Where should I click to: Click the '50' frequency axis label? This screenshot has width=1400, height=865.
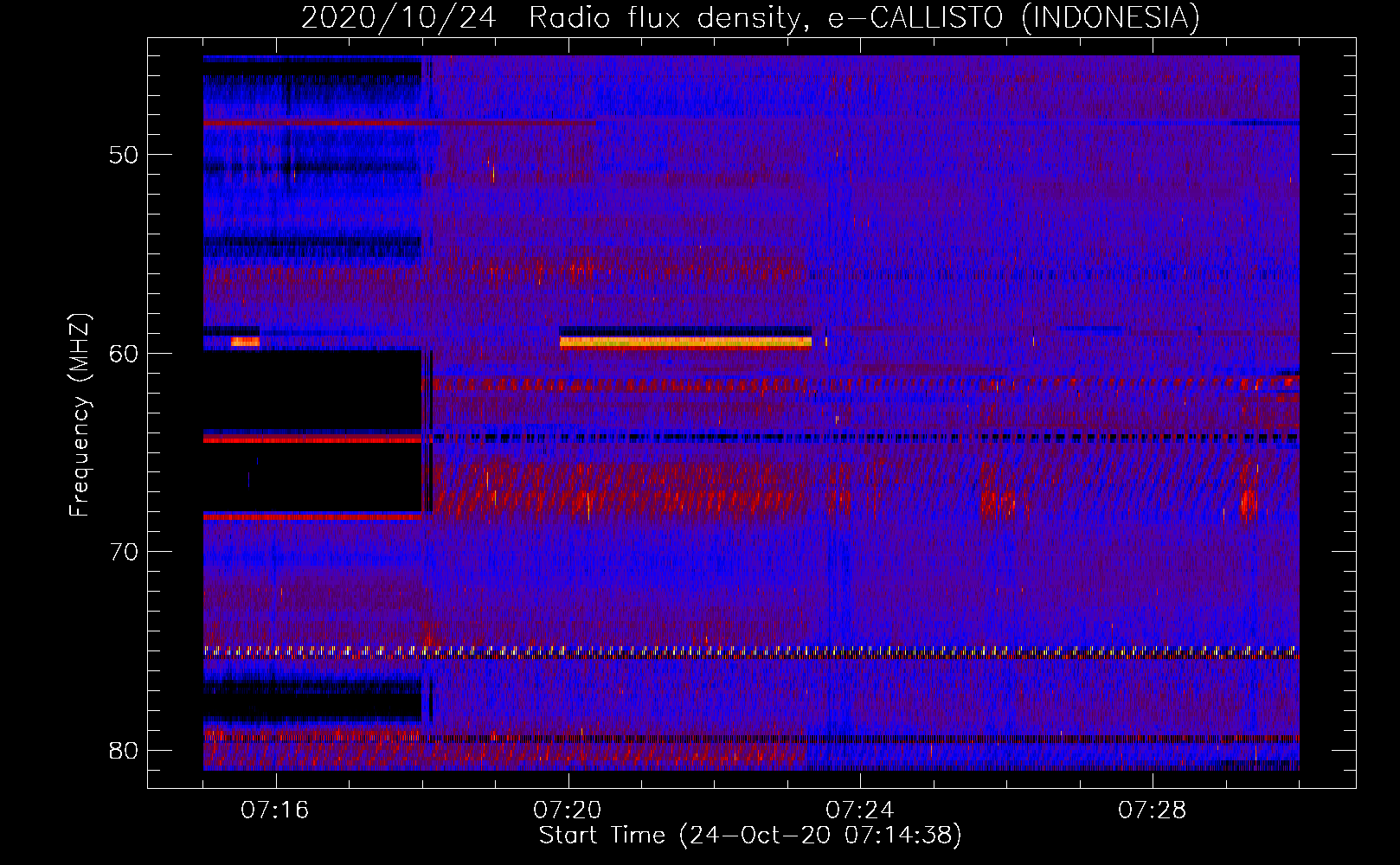[x=124, y=155]
